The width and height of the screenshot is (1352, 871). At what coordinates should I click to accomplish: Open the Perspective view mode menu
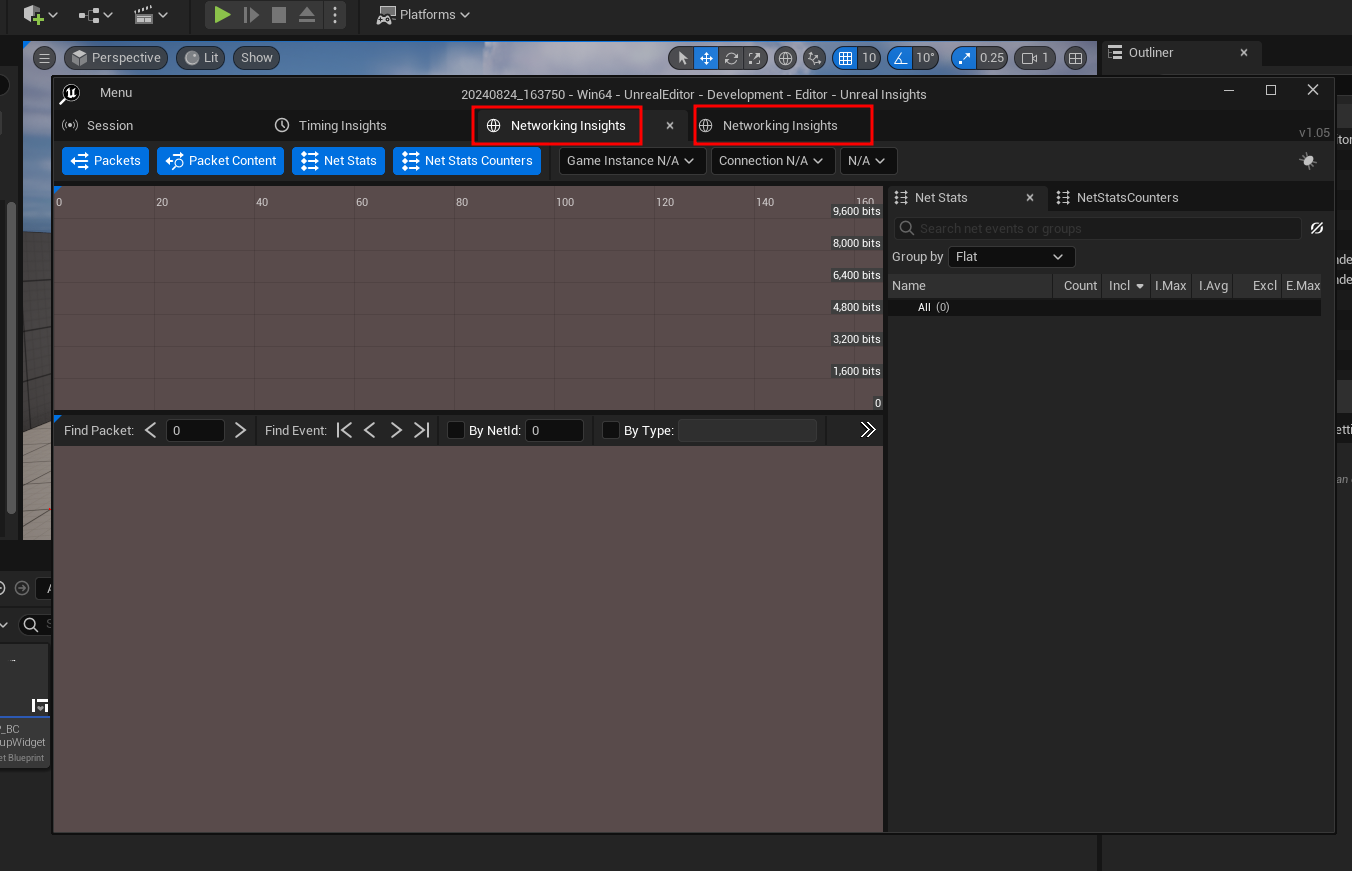(116, 58)
